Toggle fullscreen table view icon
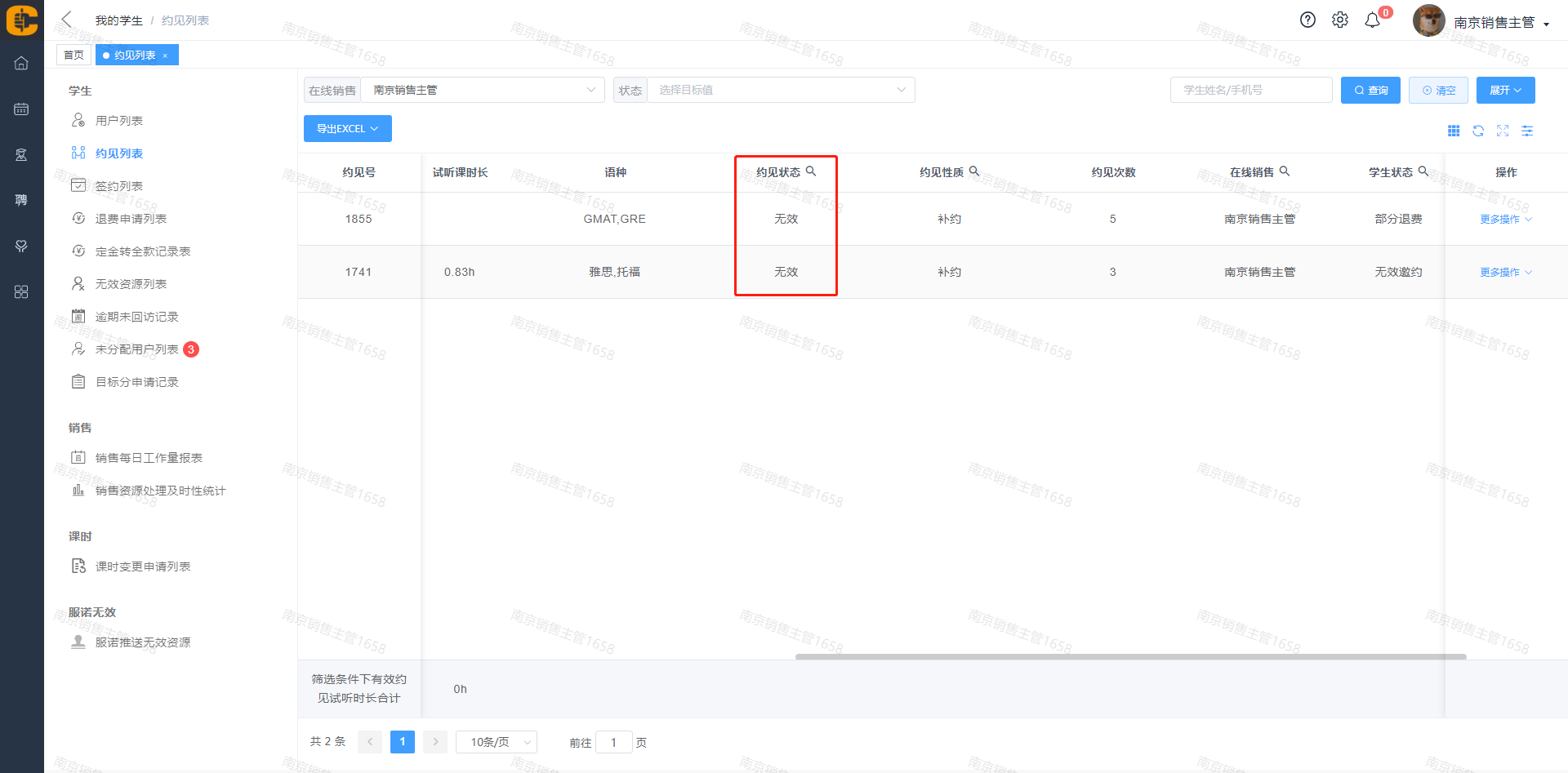 pyautogui.click(x=1503, y=131)
